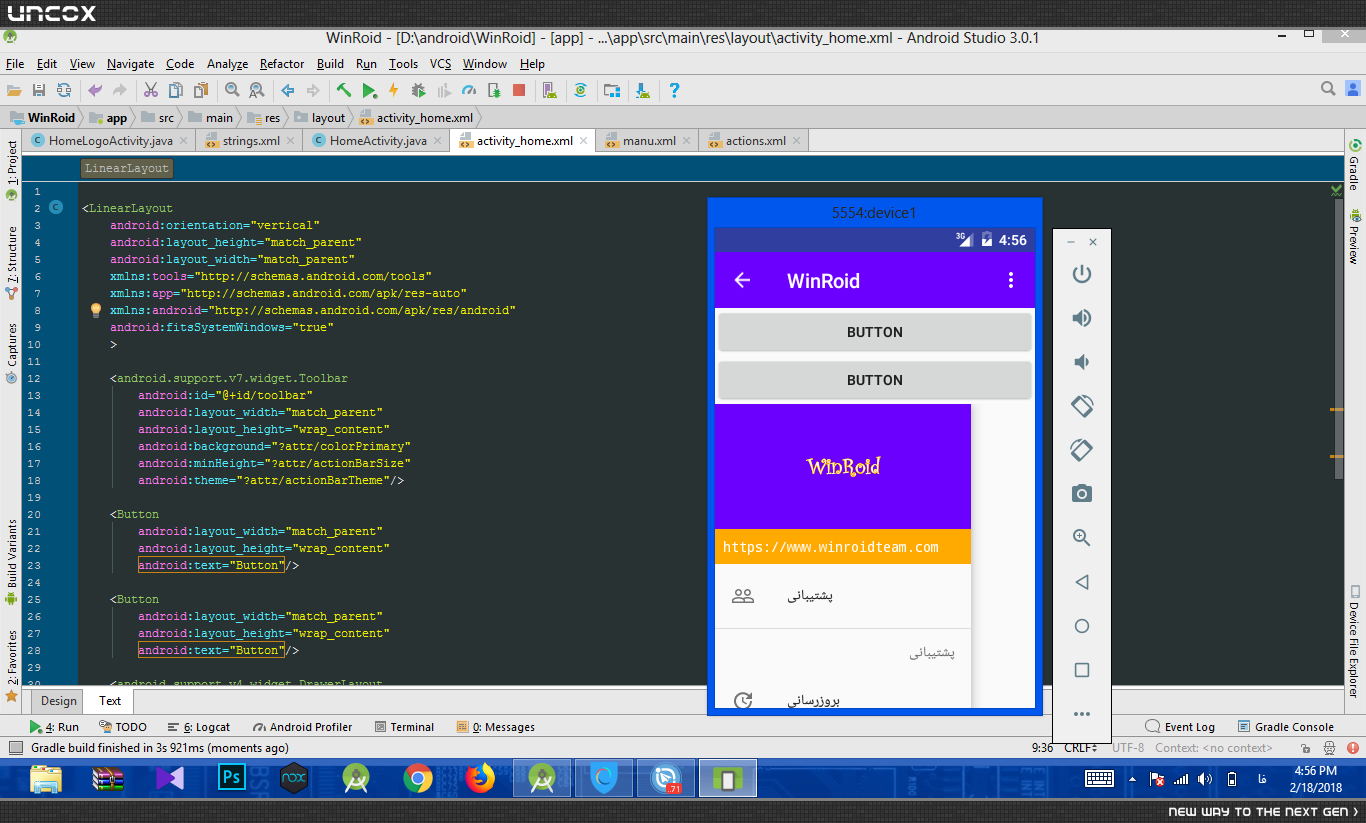This screenshot has height=823, width=1366.
Task: Switch to the HomeActivity.java tab
Action: pos(378,141)
